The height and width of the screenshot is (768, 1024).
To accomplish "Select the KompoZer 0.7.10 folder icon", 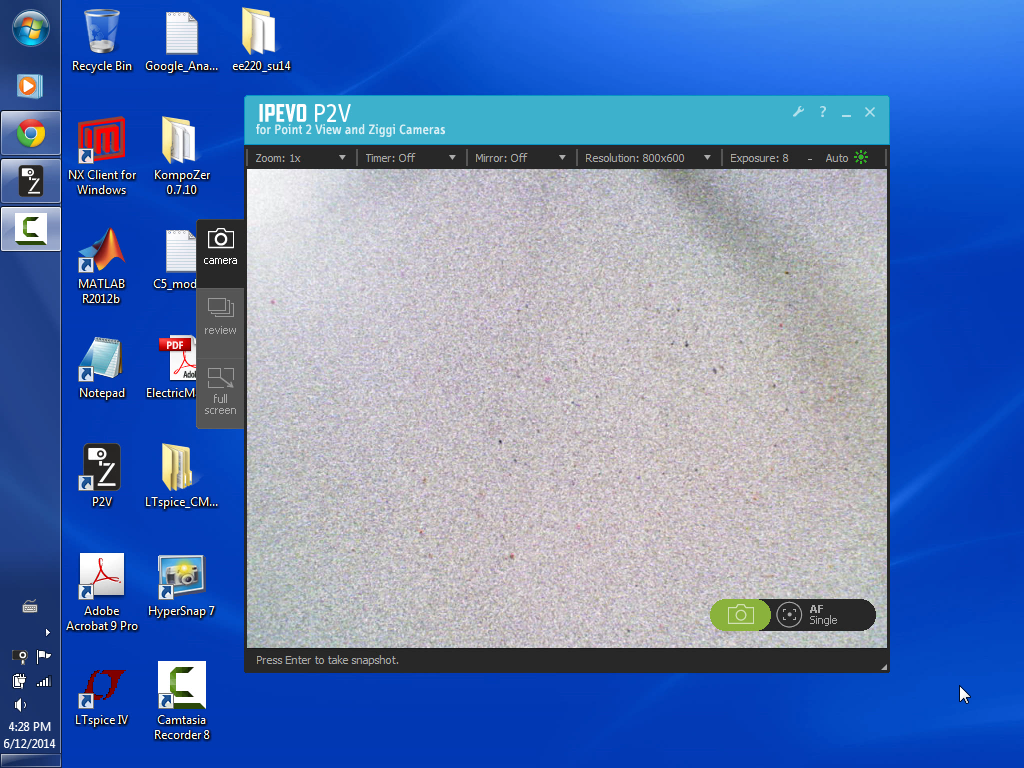I will (182, 157).
